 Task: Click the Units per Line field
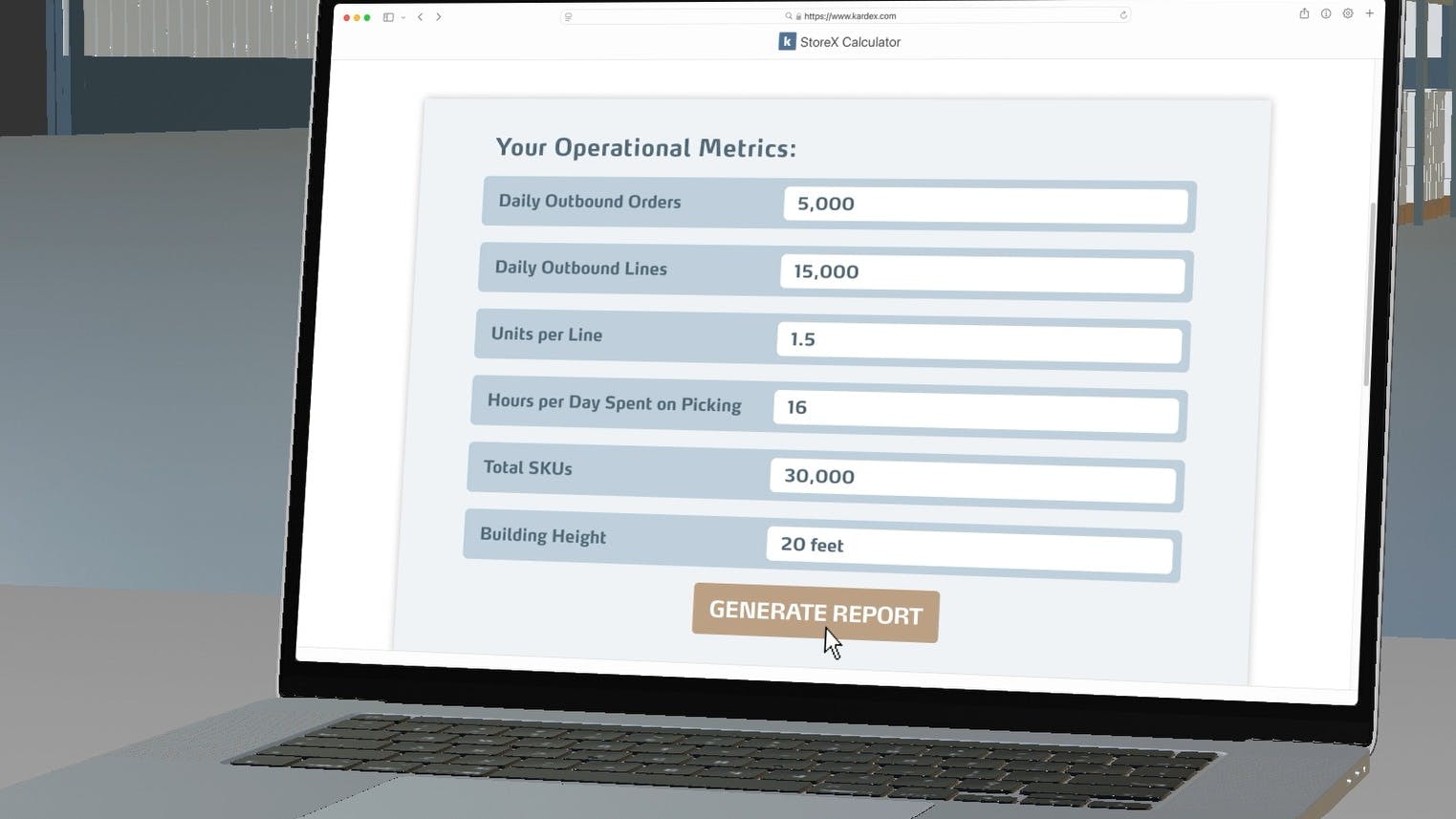(x=979, y=343)
